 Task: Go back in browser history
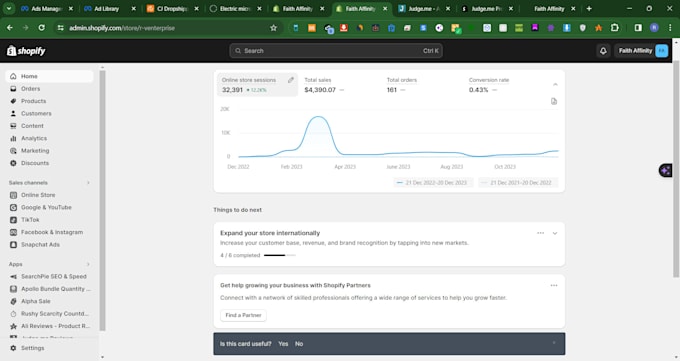(10, 28)
